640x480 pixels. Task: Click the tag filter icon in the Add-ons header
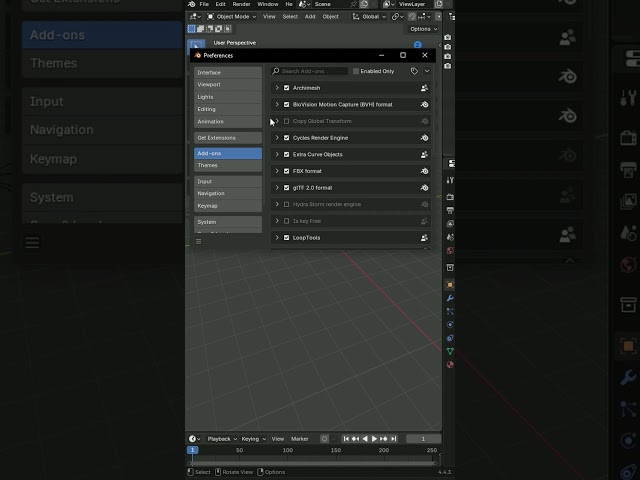[x=414, y=71]
